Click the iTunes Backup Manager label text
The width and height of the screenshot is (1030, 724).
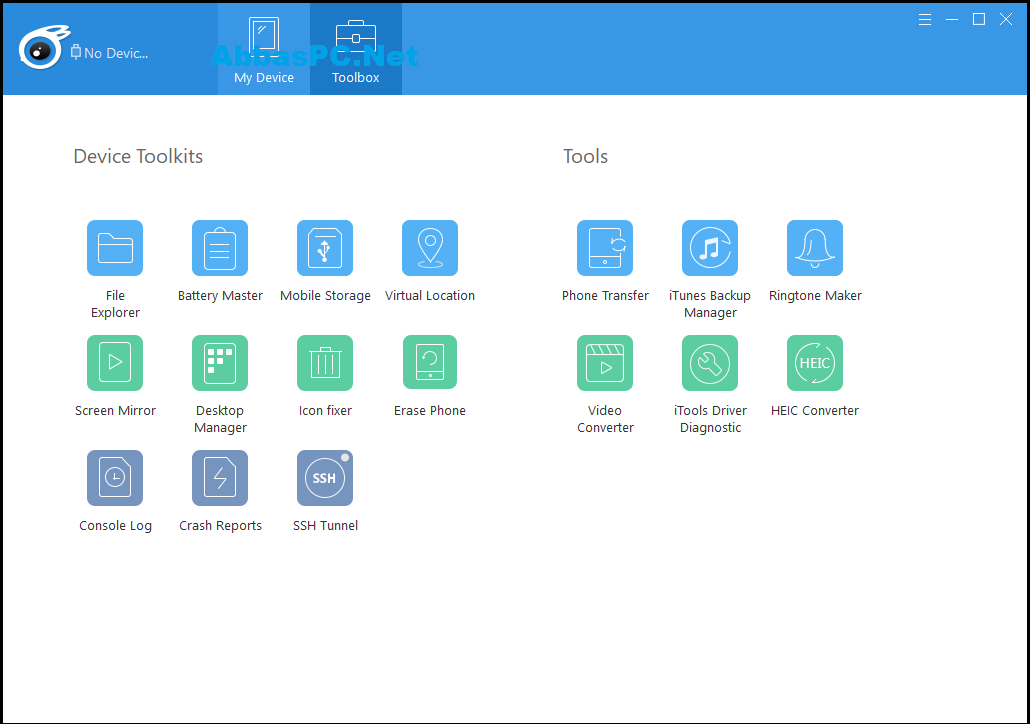[x=710, y=304]
